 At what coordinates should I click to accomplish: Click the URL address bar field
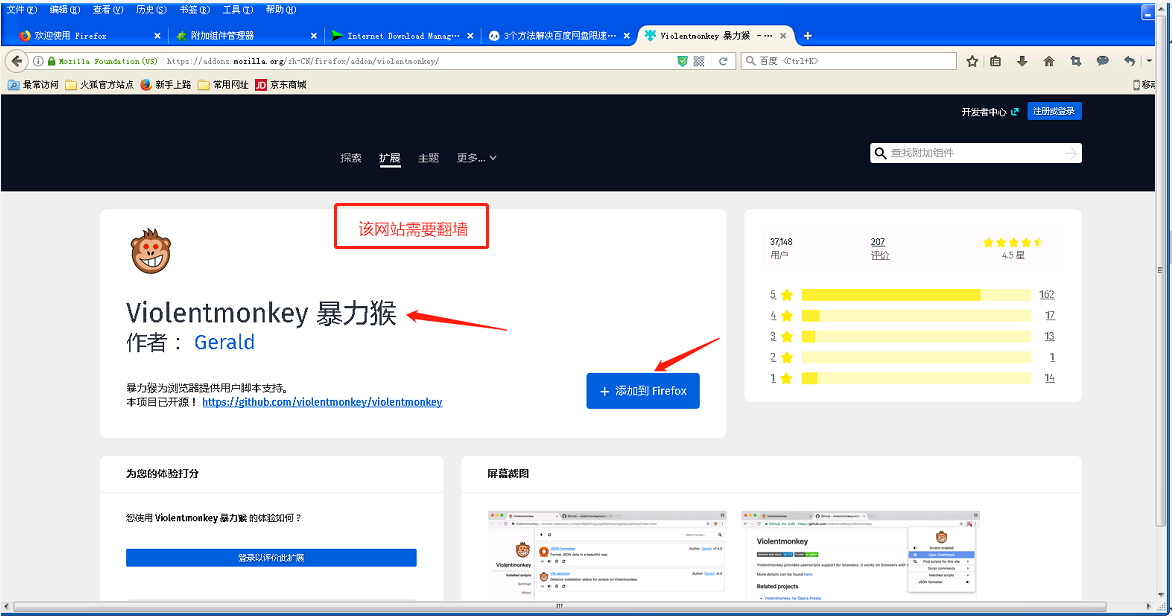(x=419, y=61)
